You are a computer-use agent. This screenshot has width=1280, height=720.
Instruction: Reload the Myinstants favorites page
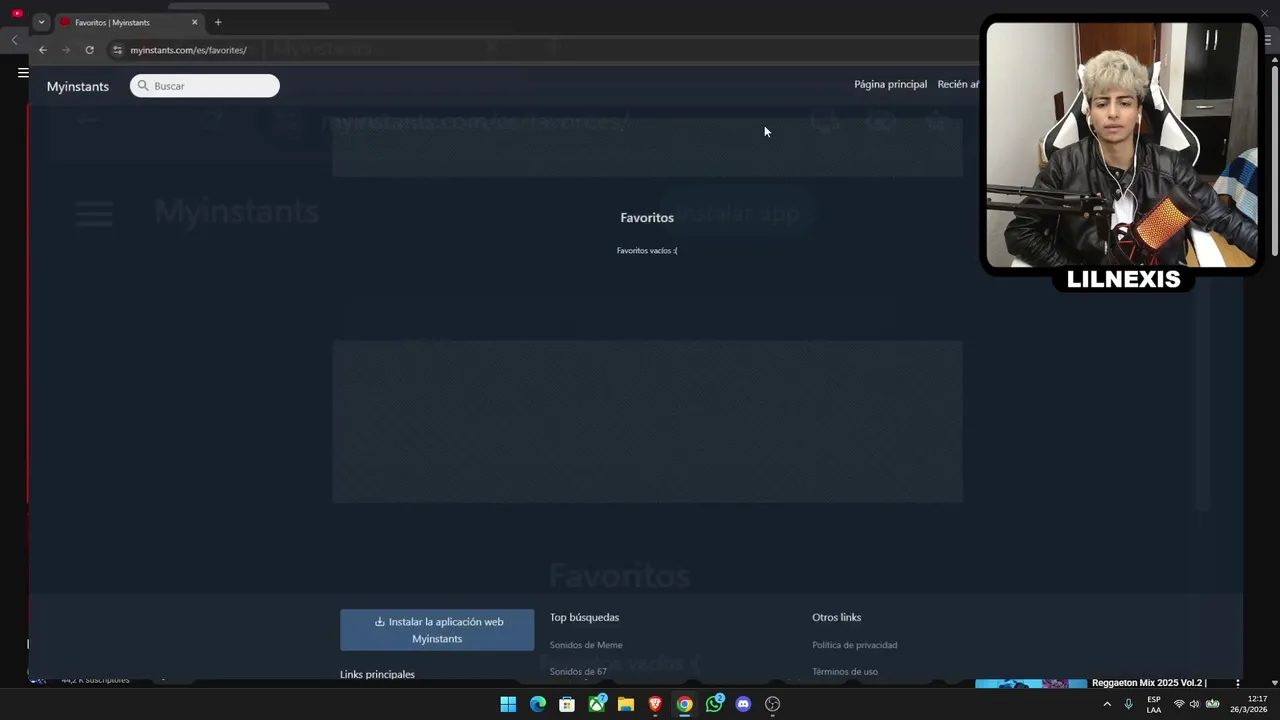89,50
